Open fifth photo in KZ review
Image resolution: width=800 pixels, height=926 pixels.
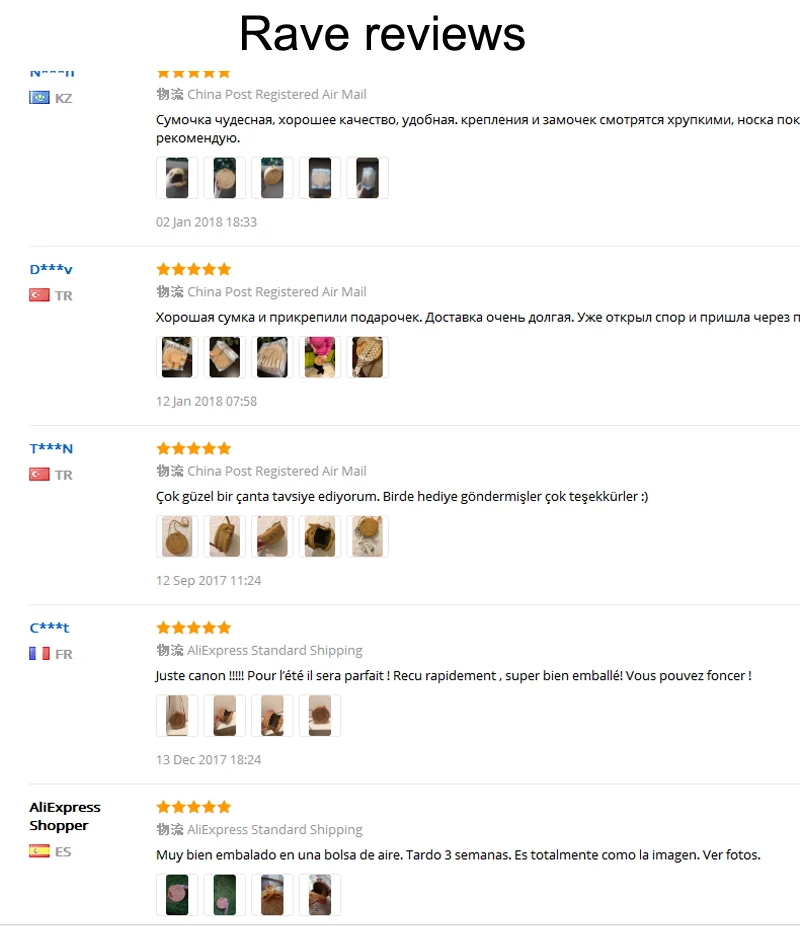tap(367, 178)
